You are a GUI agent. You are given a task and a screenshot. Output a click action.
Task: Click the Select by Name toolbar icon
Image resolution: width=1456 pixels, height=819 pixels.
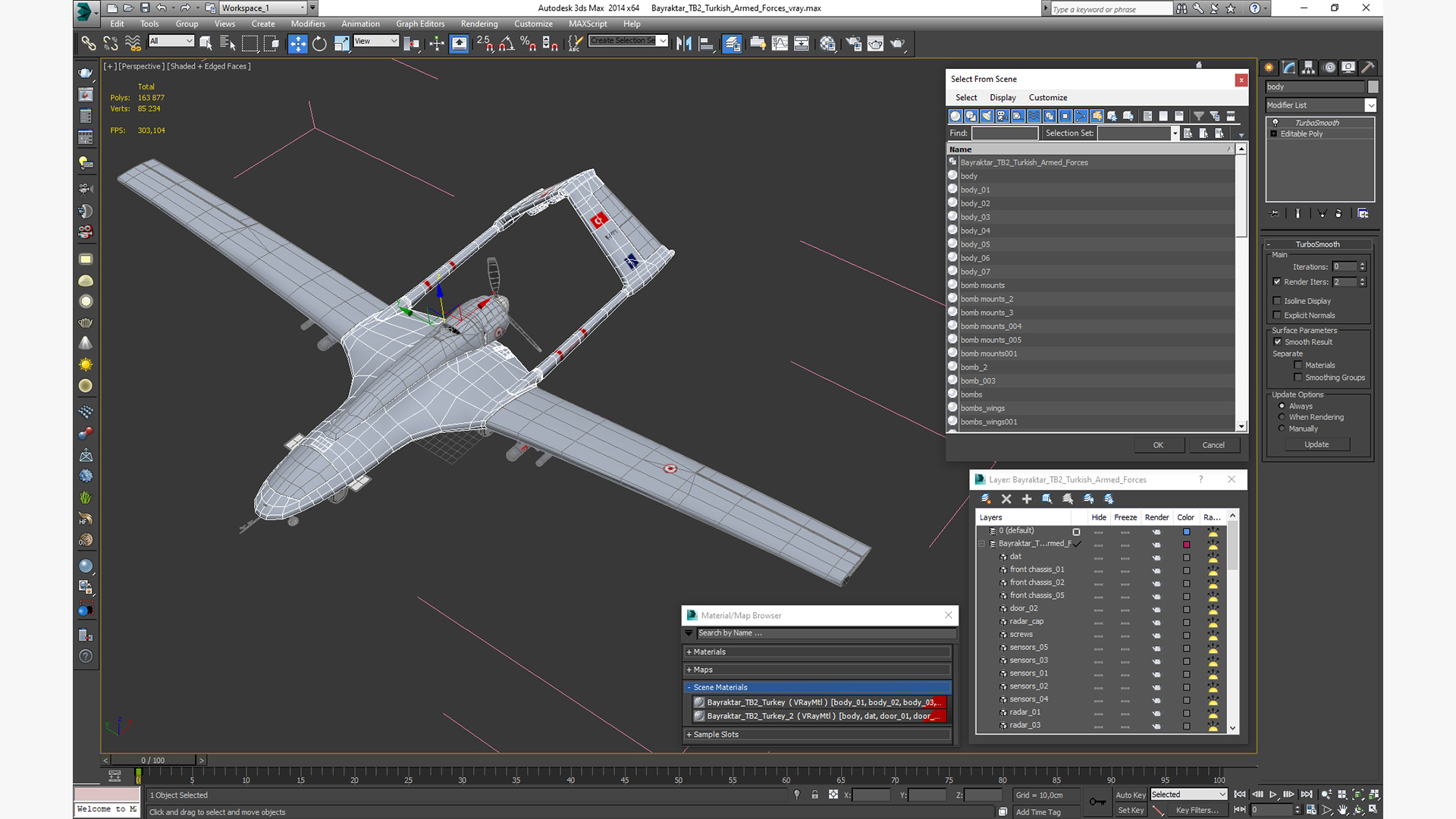pos(227,43)
